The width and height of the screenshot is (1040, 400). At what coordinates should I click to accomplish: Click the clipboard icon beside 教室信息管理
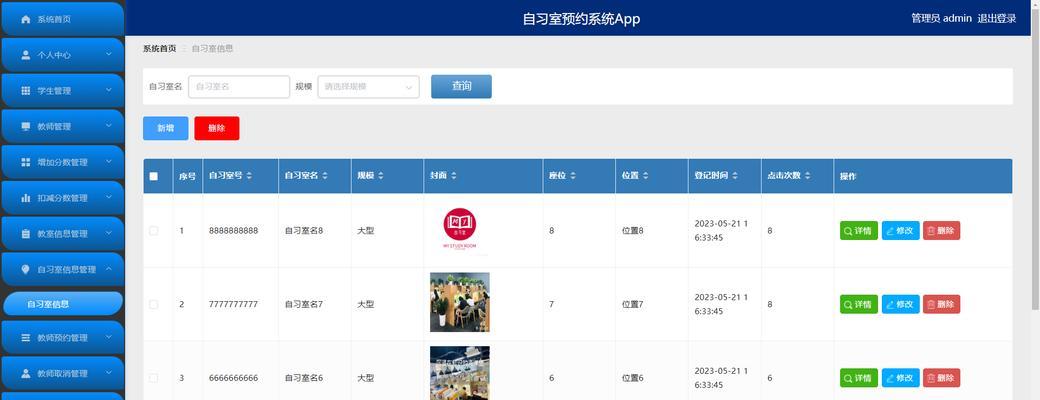pyautogui.click(x=26, y=234)
